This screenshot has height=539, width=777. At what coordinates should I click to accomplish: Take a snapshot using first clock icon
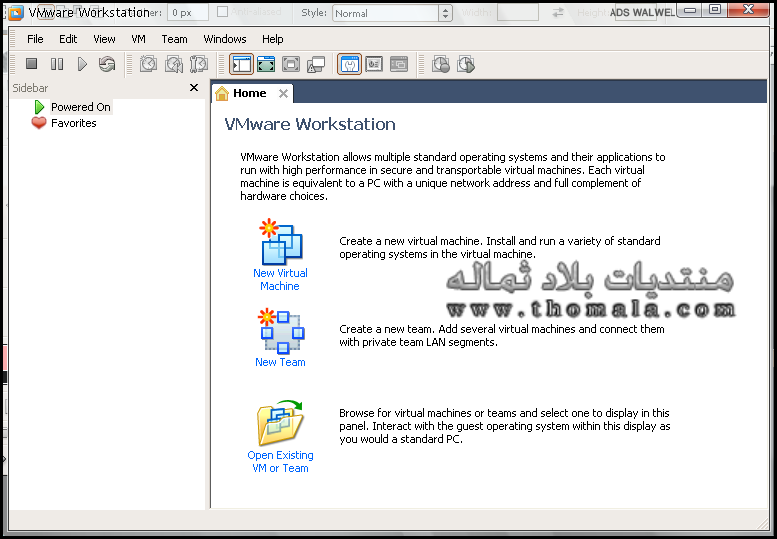pos(148,64)
